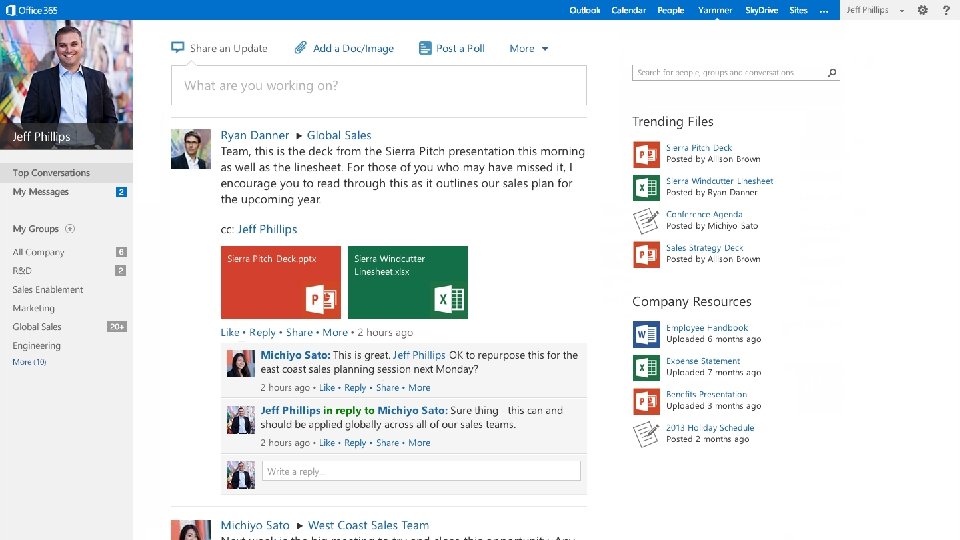Open Excel icon for Sierra Windcutter Linesheet in Trending Files
The height and width of the screenshot is (540, 960).
(646, 187)
